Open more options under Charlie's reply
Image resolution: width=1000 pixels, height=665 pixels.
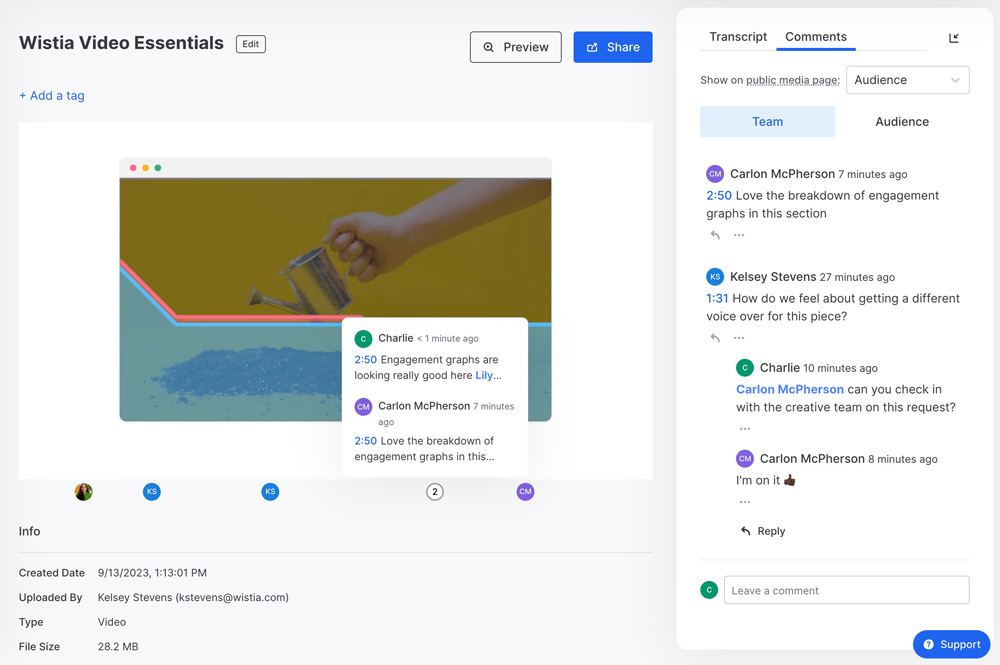click(744, 429)
